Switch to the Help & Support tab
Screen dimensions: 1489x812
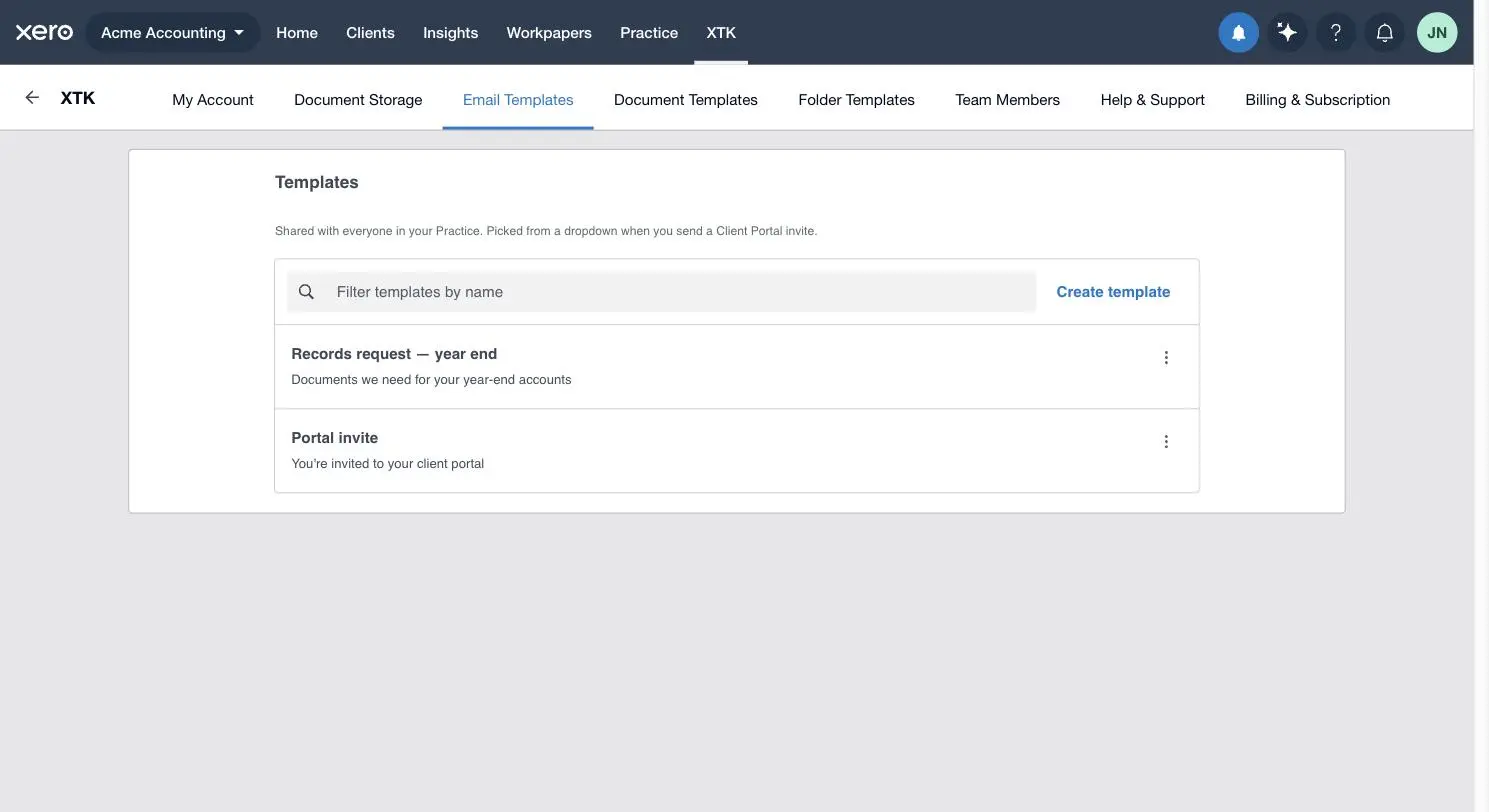click(x=1152, y=99)
